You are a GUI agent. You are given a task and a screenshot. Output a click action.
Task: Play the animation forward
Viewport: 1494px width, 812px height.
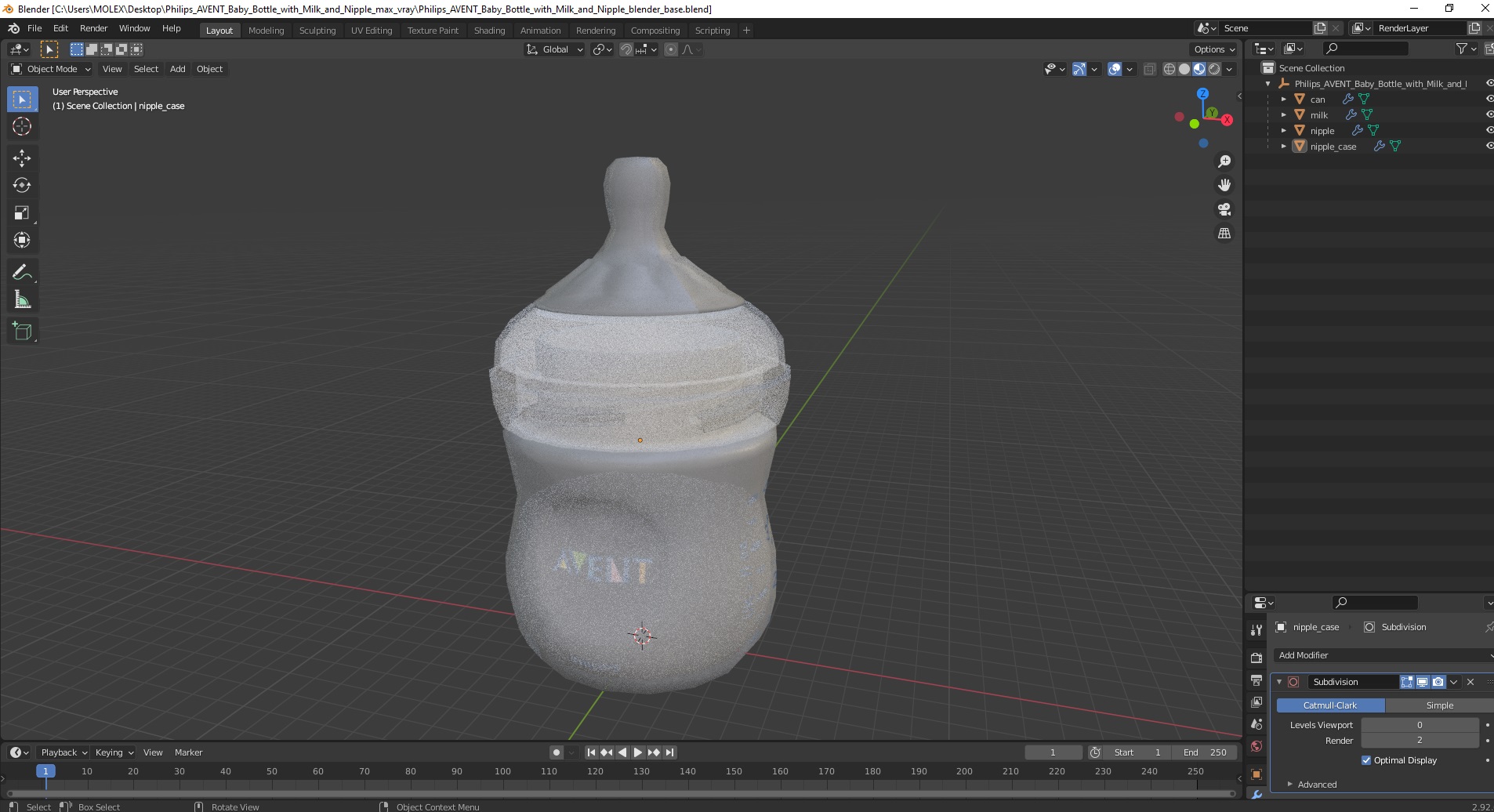pyautogui.click(x=638, y=752)
